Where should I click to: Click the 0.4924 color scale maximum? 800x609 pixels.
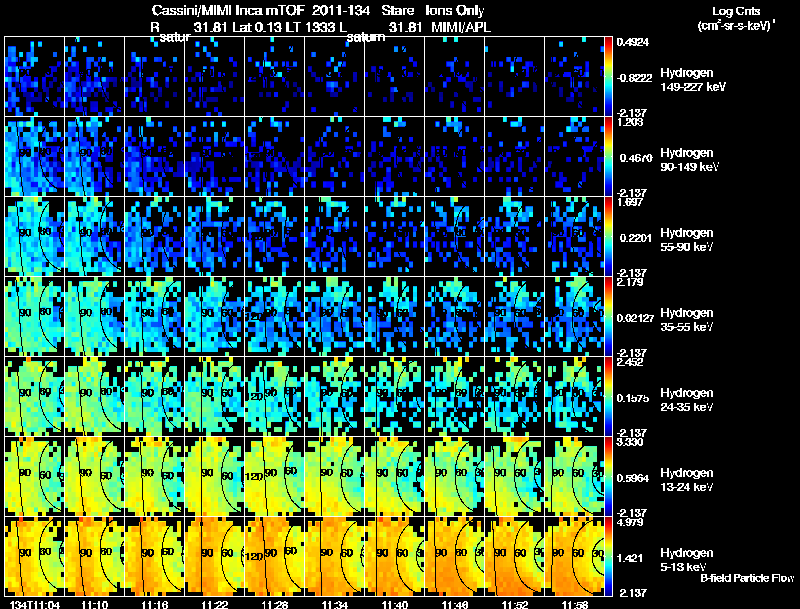tap(633, 42)
